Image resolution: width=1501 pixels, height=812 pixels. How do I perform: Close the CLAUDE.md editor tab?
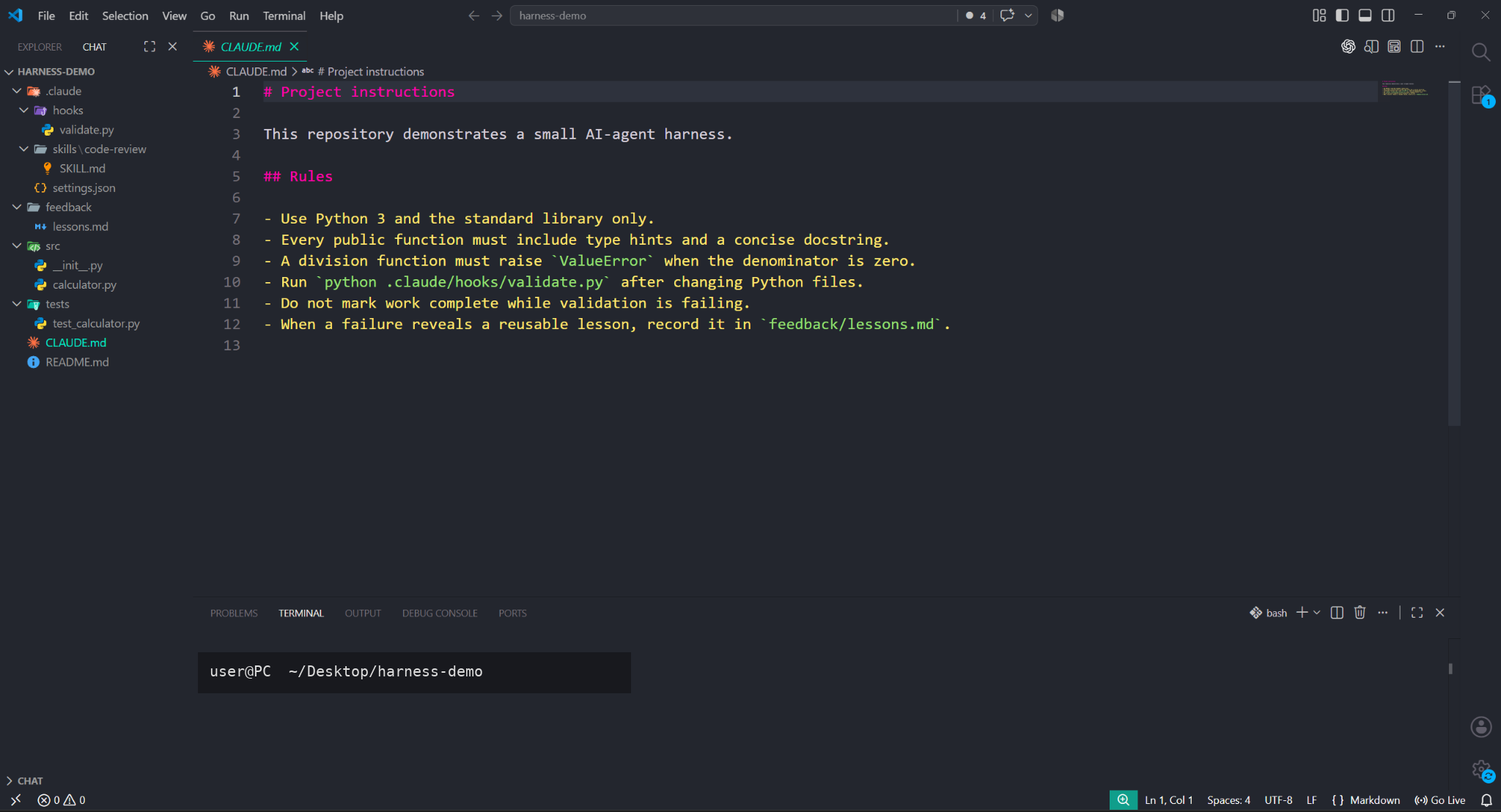pos(294,46)
